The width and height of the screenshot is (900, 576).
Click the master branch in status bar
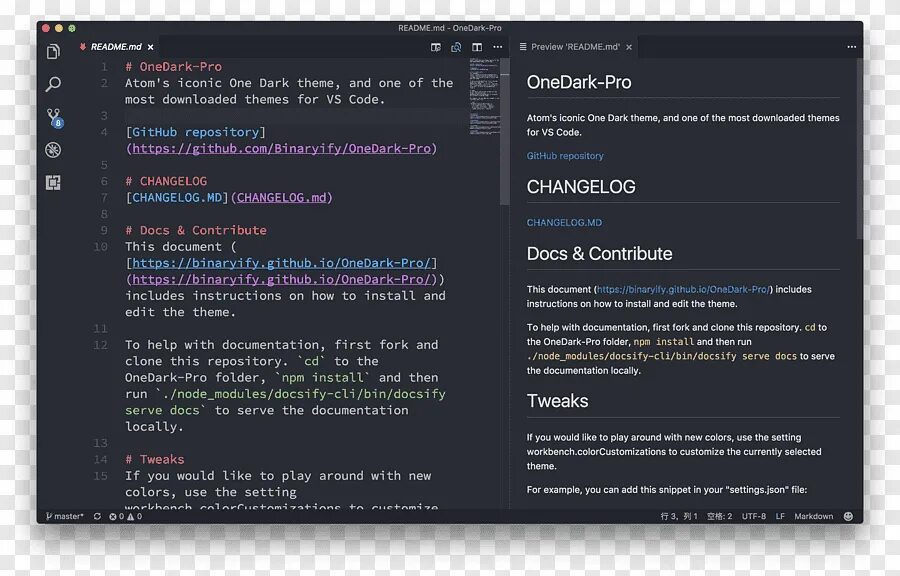(65, 516)
